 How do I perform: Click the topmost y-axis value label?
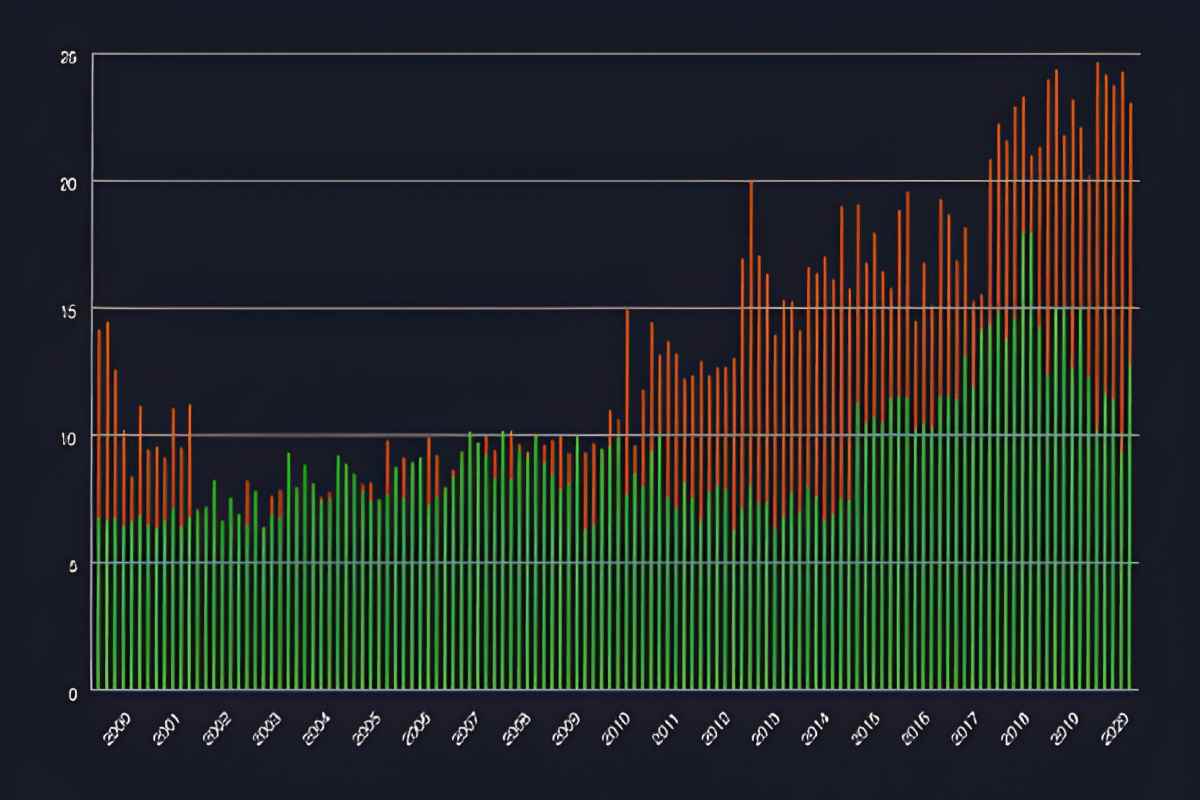point(69,57)
